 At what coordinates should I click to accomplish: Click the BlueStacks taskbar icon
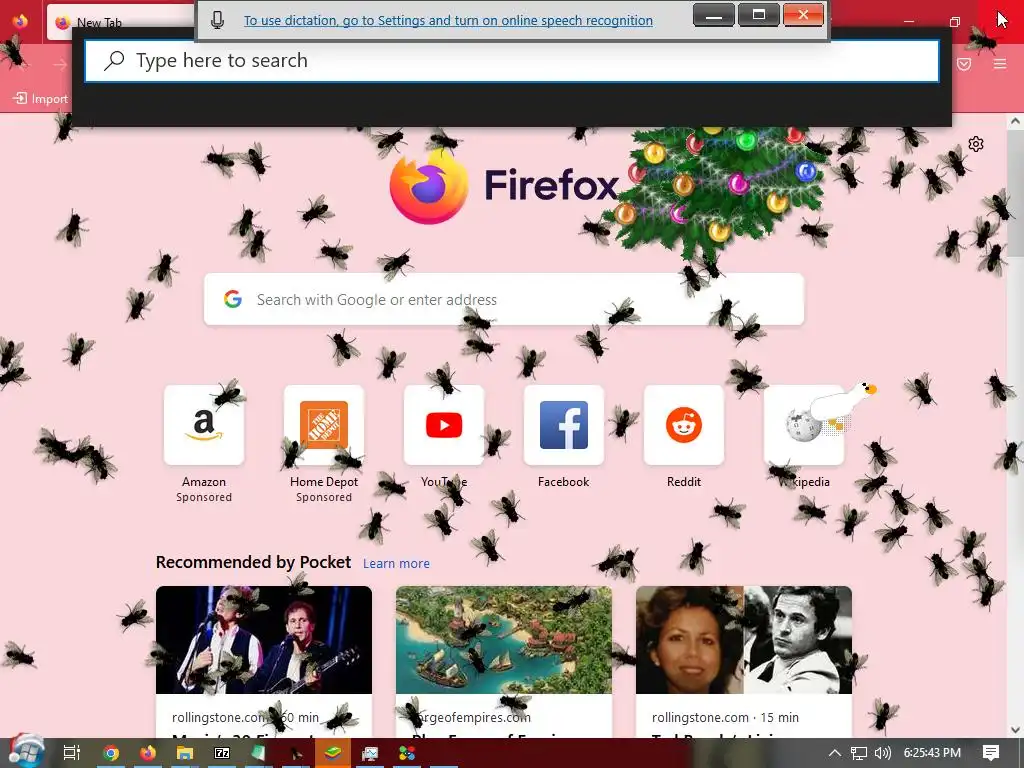[333, 753]
